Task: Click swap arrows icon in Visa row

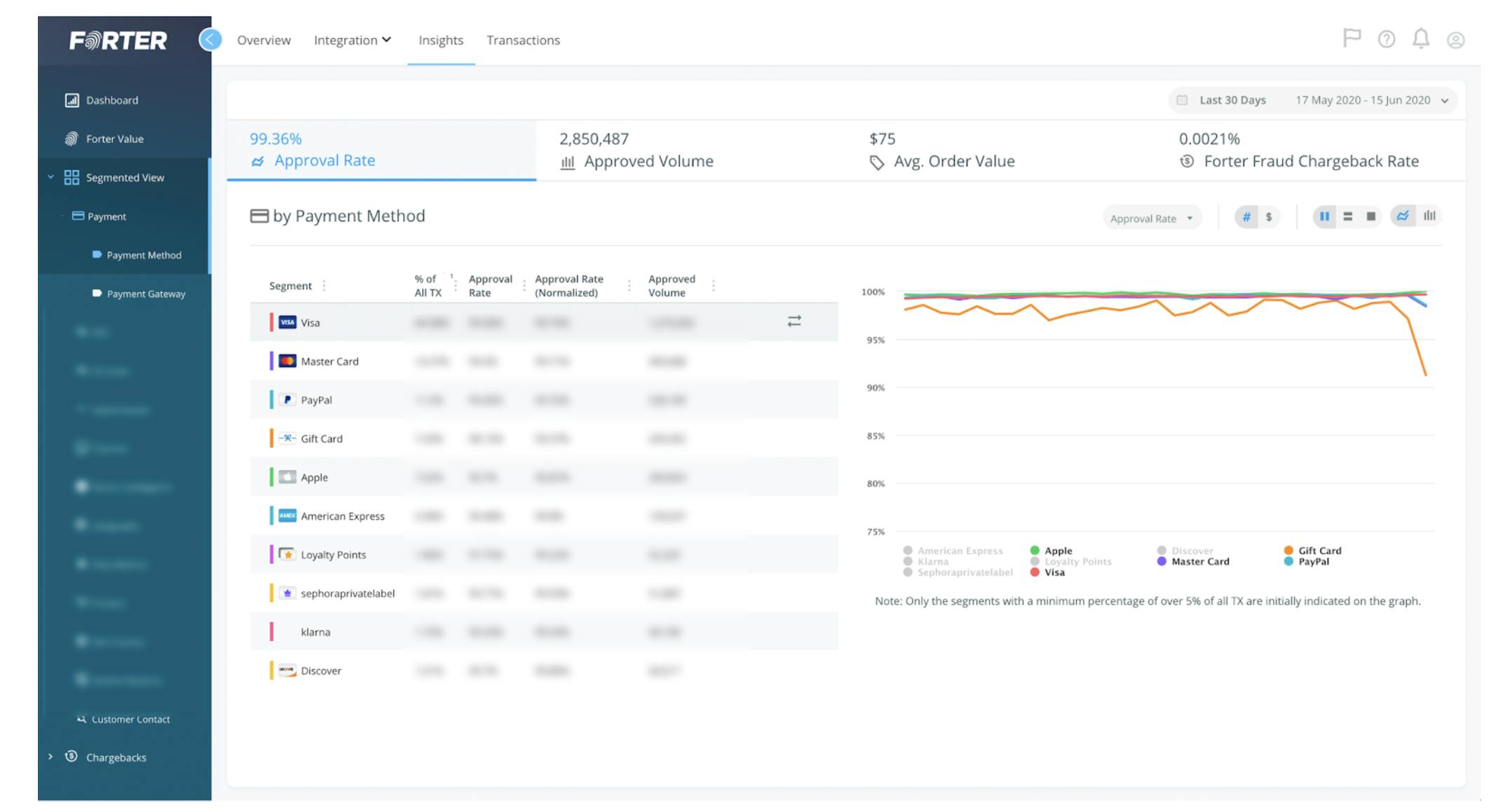Action: [x=794, y=322]
